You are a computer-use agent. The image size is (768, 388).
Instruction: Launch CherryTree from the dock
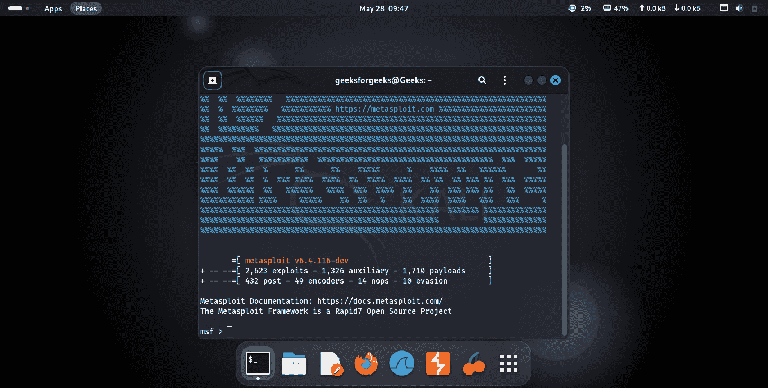pos(473,365)
